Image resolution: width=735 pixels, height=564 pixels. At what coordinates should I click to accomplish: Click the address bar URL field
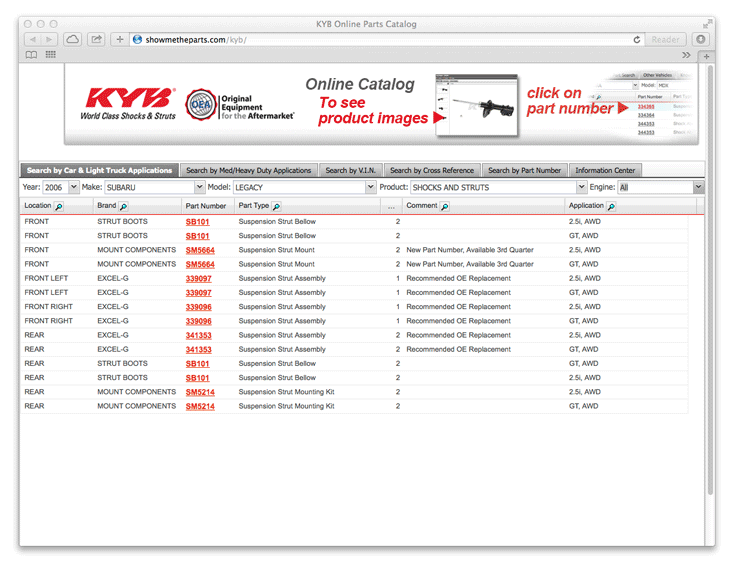(380, 39)
